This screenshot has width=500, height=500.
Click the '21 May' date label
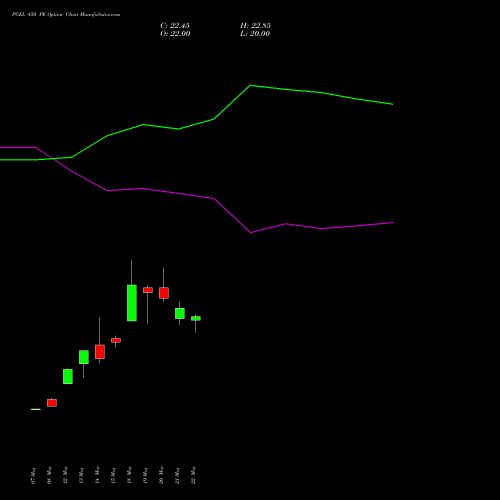(177, 475)
